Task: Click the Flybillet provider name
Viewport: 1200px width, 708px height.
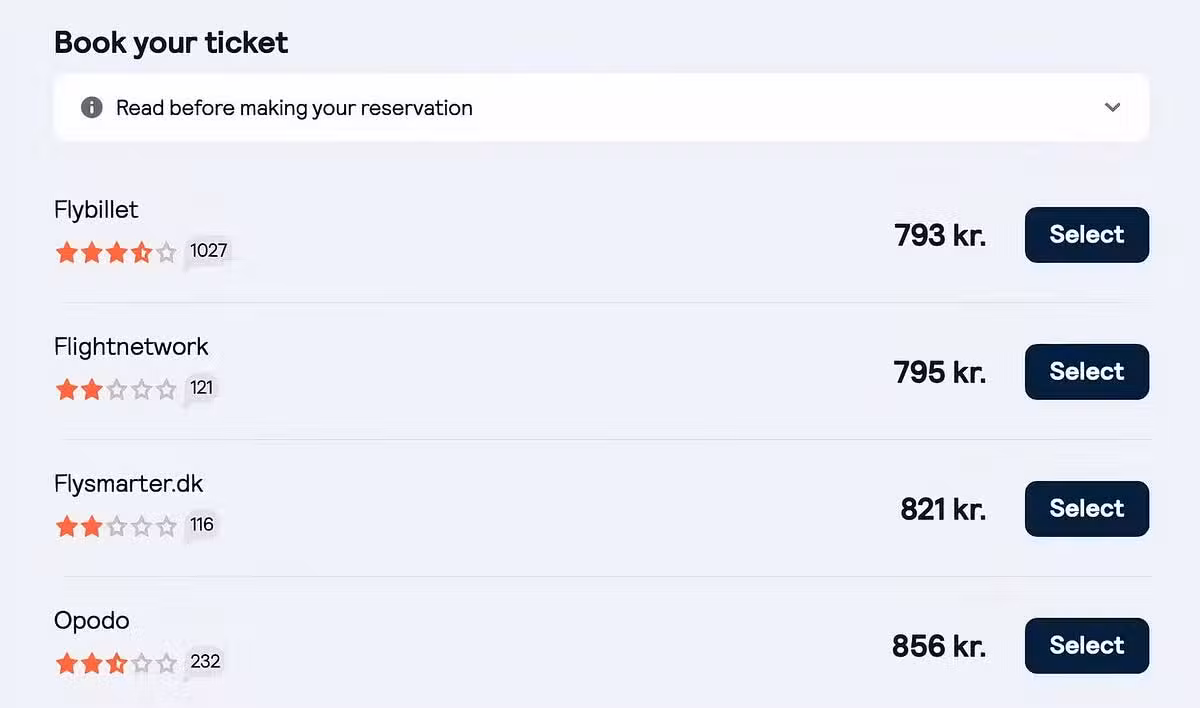Action: click(96, 210)
